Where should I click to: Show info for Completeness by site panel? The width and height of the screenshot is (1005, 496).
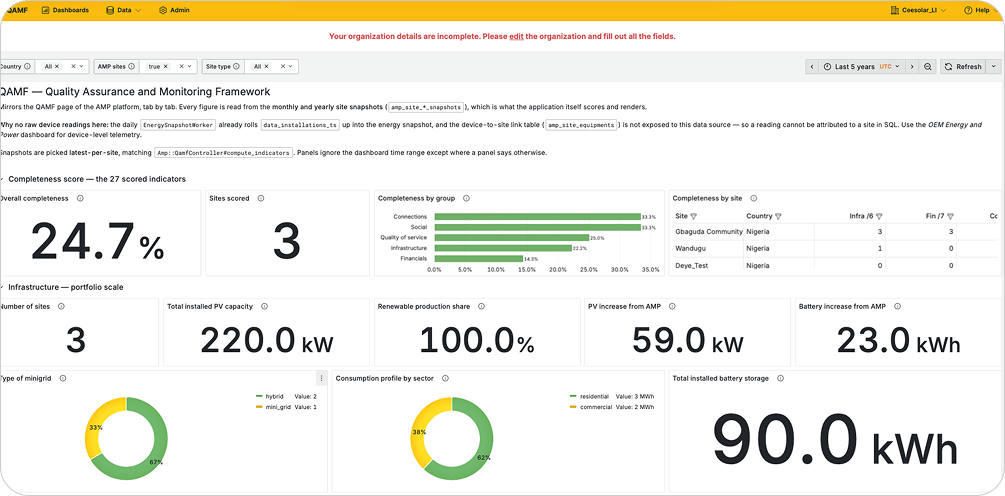tap(754, 199)
